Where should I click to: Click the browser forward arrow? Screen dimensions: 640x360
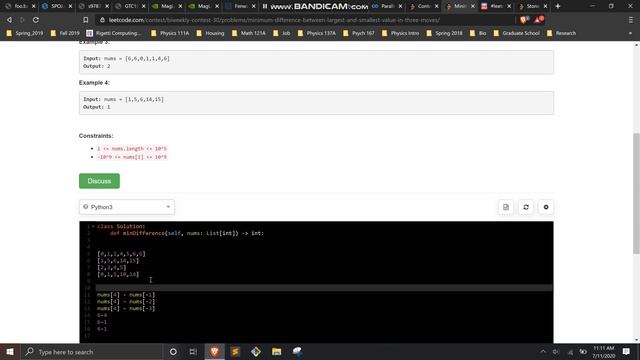coord(22,20)
